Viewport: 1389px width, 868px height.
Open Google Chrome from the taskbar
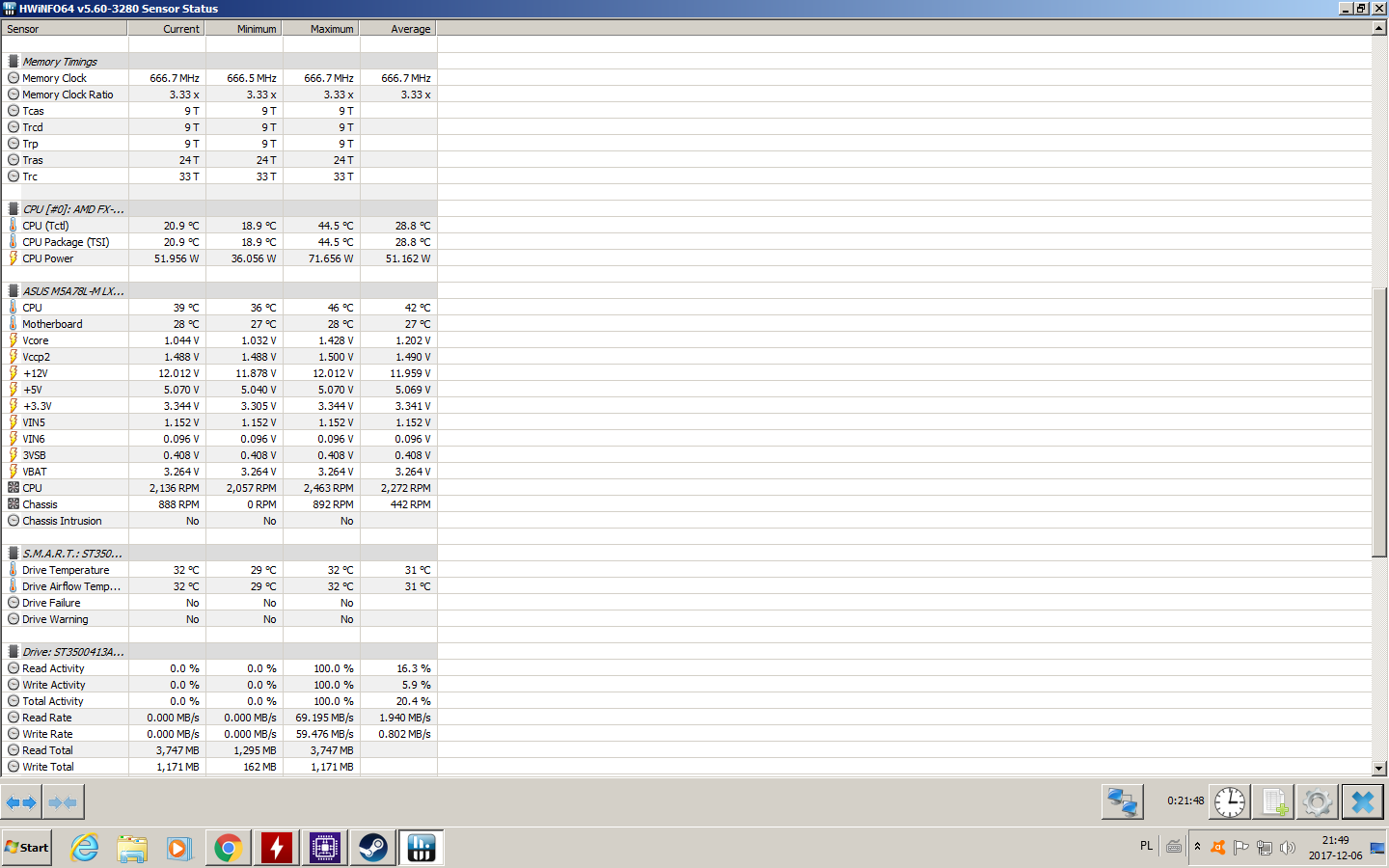click(x=229, y=848)
